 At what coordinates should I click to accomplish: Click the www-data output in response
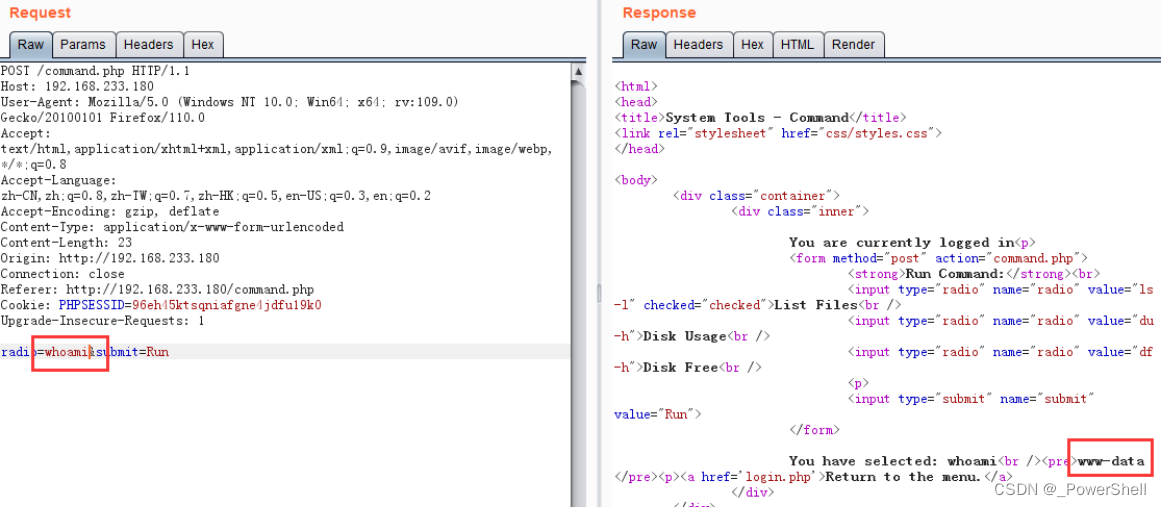[1111, 461]
